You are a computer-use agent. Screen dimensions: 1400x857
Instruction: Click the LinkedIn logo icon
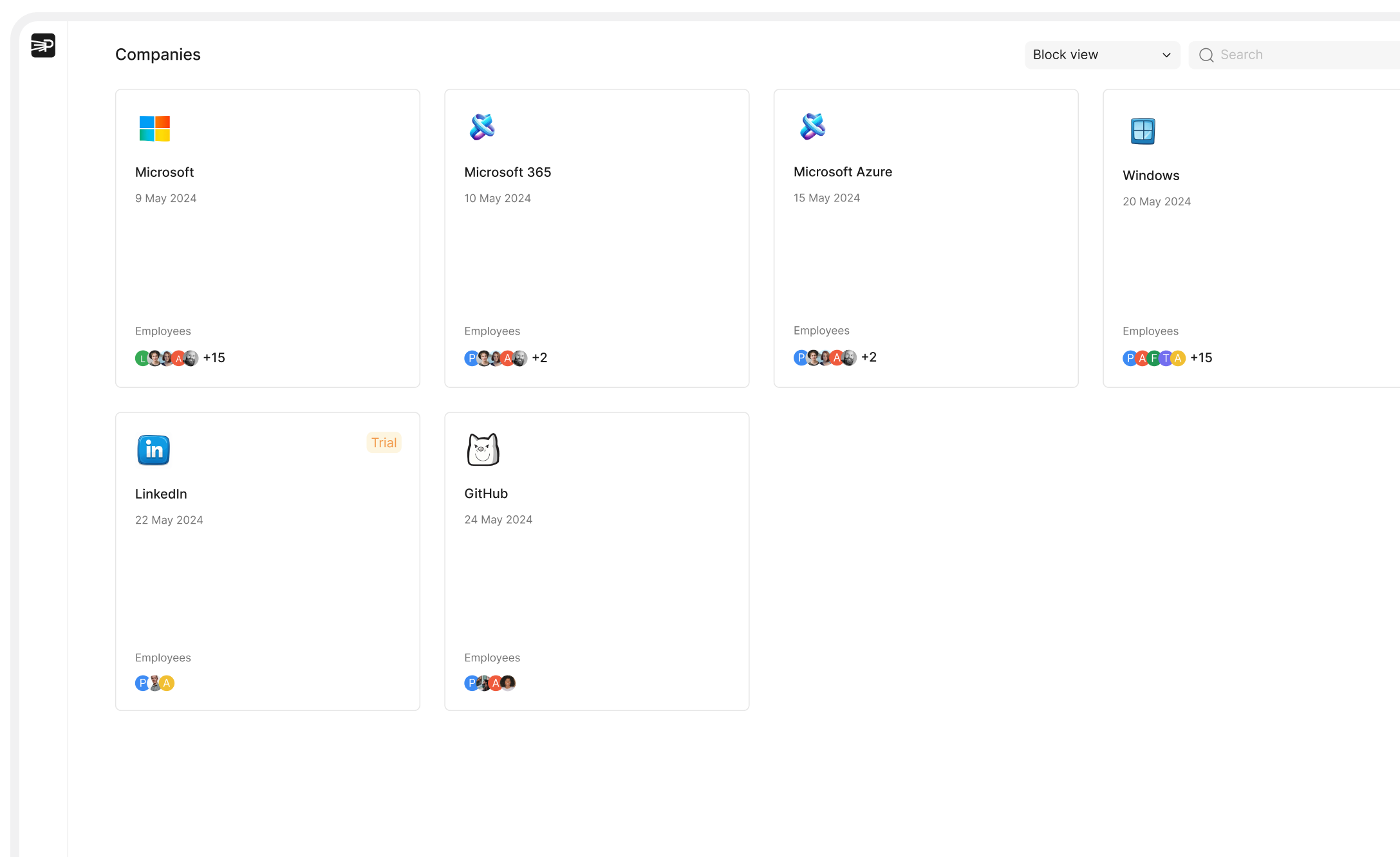point(153,450)
